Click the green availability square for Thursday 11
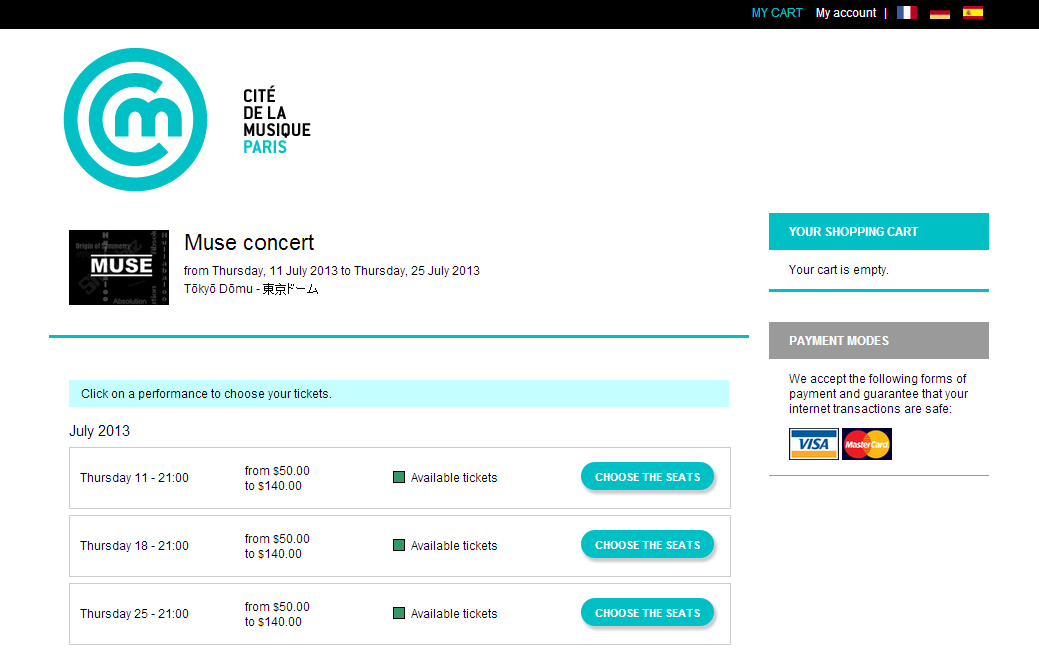This screenshot has height=651, width=1039. (x=399, y=477)
